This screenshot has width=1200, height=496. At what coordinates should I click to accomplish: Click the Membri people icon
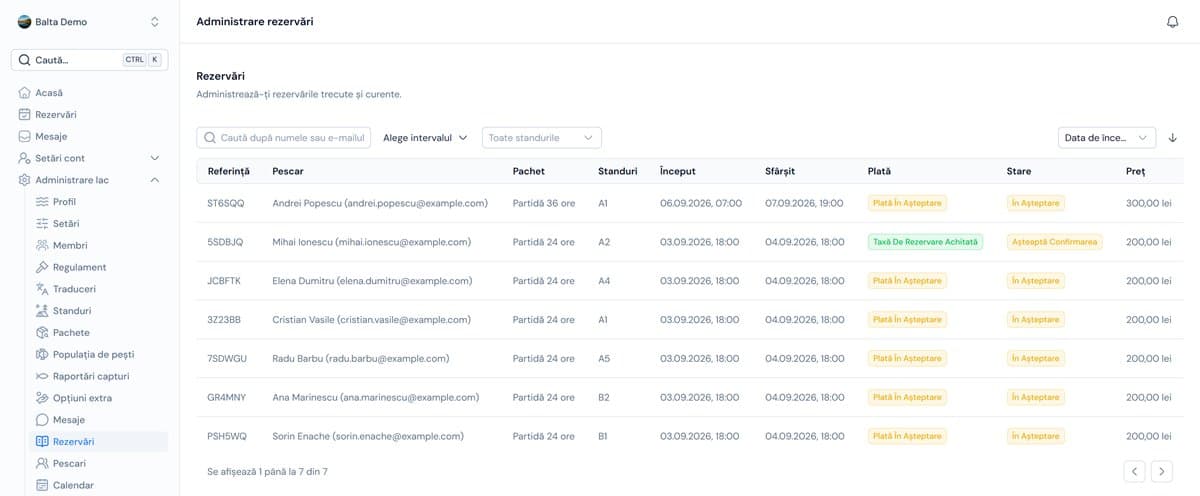coord(42,245)
